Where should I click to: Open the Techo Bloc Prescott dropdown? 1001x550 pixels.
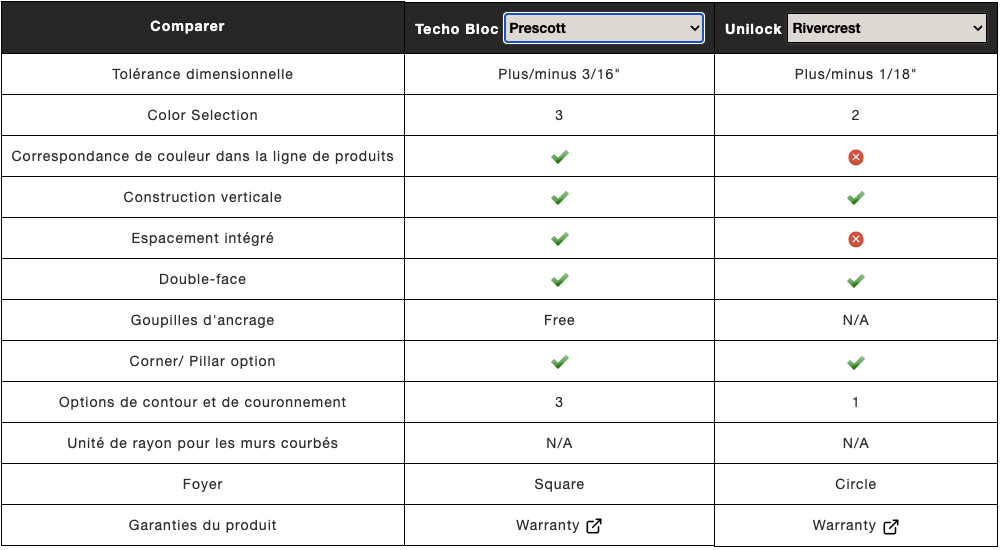(604, 28)
